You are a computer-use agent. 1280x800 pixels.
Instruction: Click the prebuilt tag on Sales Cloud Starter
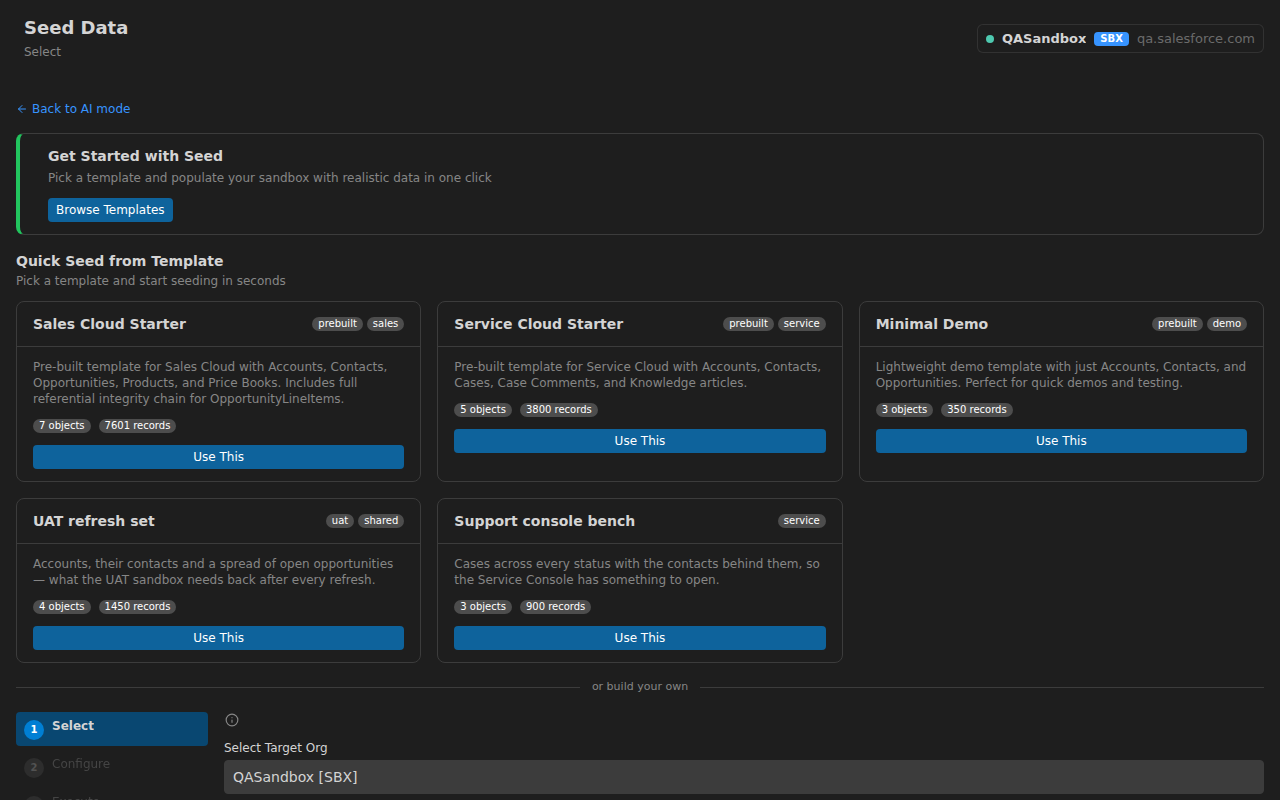point(337,324)
